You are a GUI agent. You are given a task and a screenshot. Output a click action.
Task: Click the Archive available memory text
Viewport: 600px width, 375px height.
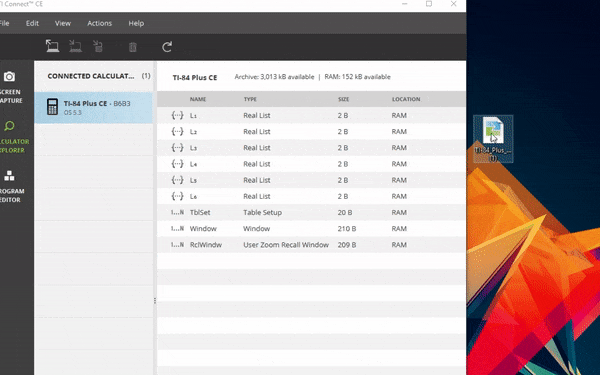tap(274, 77)
